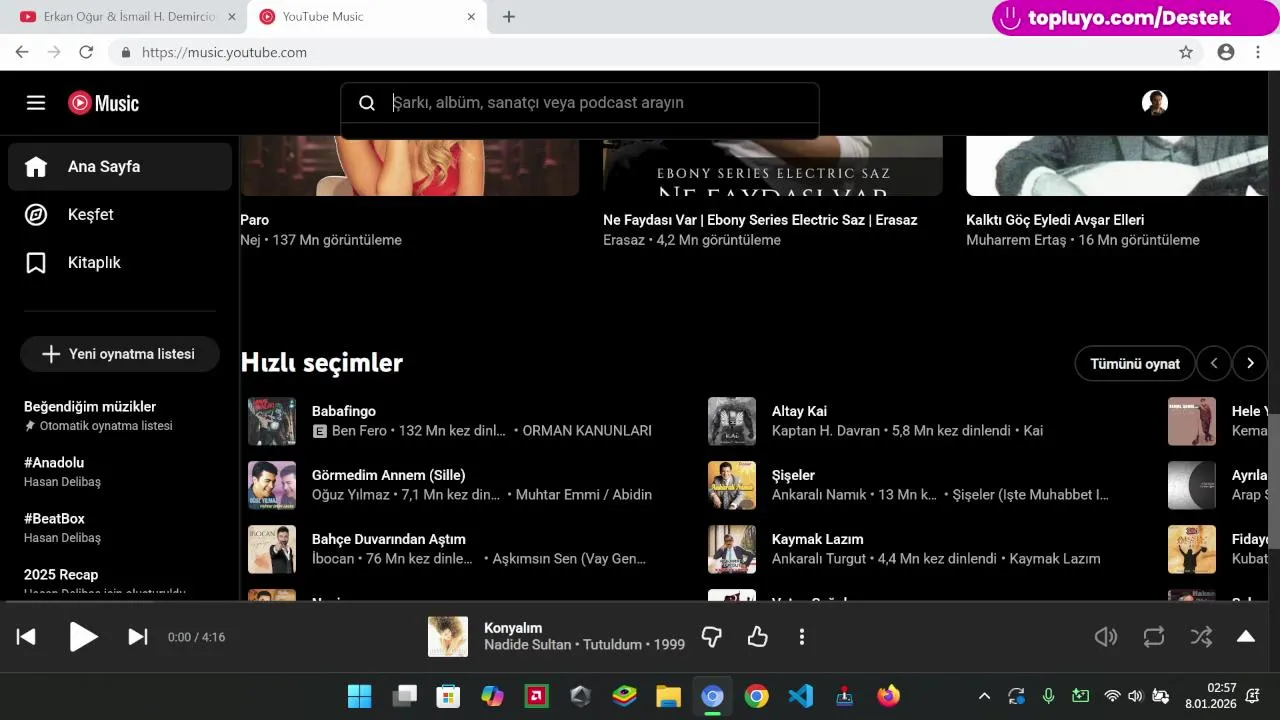This screenshot has width=1280, height=720.
Task: Open the Ben Fero artist link
Action: [359, 431]
